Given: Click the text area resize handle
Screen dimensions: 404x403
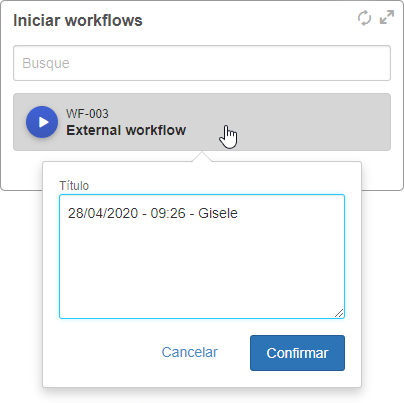Looking at the screenshot, I should 339,313.
